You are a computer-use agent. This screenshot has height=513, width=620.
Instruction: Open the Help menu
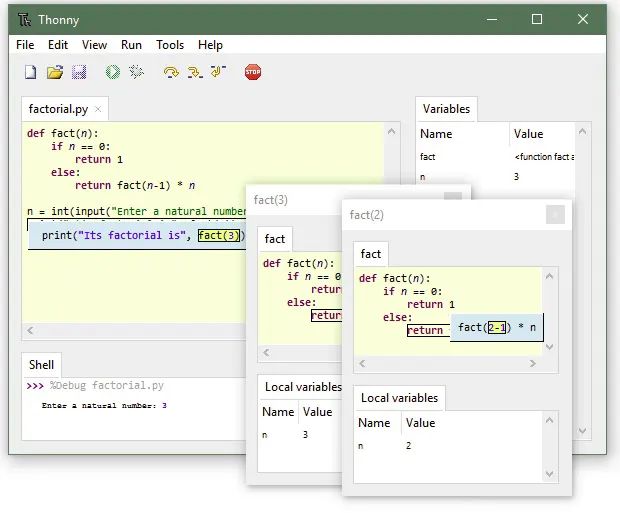pyautogui.click(x=210, y=45)
